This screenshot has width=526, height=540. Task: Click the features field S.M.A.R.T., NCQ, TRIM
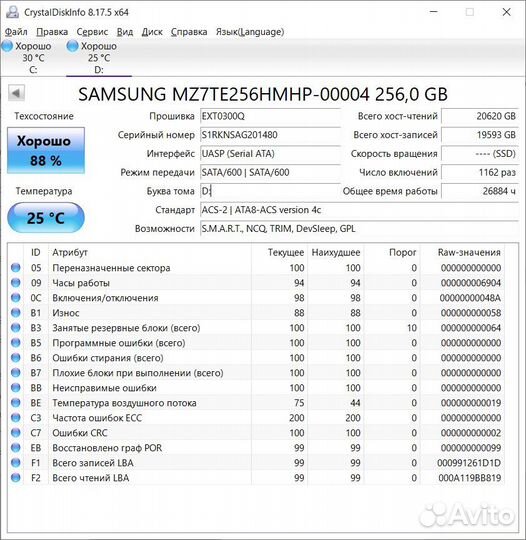(359, 229)
